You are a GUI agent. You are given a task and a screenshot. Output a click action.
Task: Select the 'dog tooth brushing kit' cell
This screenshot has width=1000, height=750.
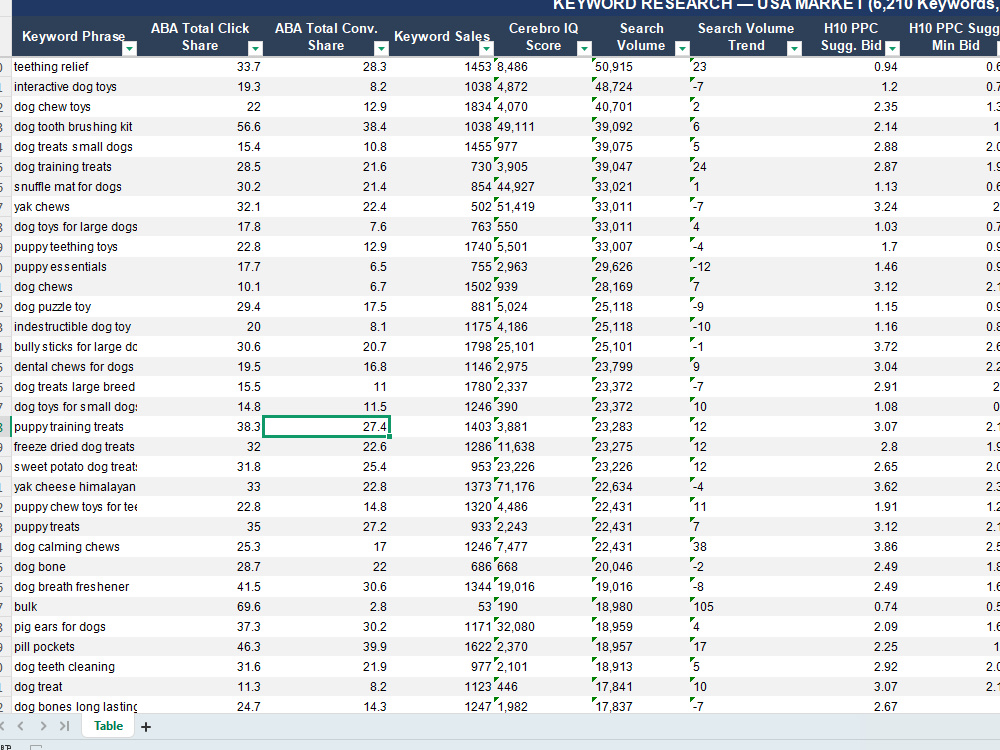pyautogui.click(x=74, y=126)
